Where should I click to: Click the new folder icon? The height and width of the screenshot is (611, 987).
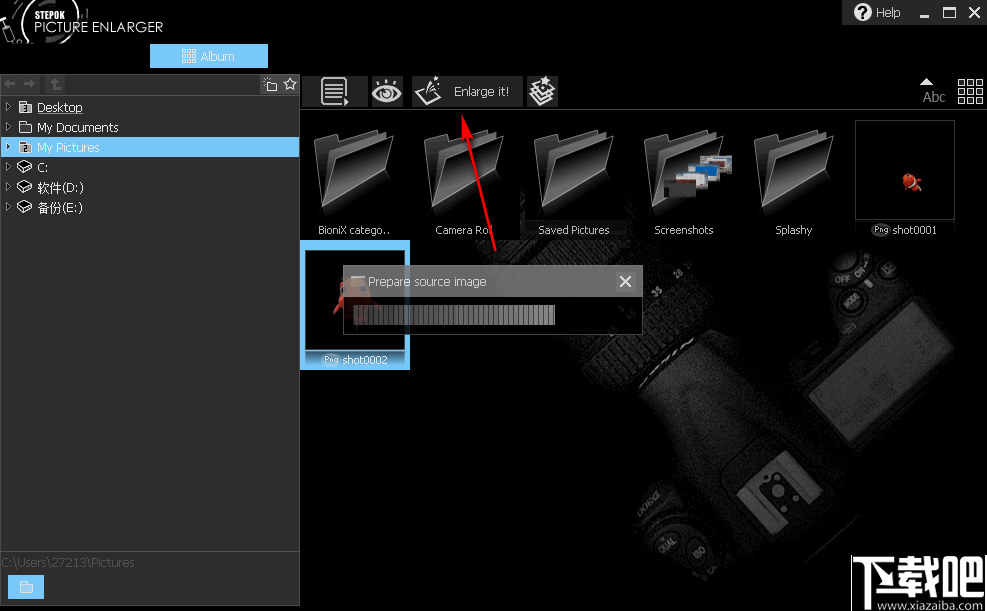coord(270,84)
